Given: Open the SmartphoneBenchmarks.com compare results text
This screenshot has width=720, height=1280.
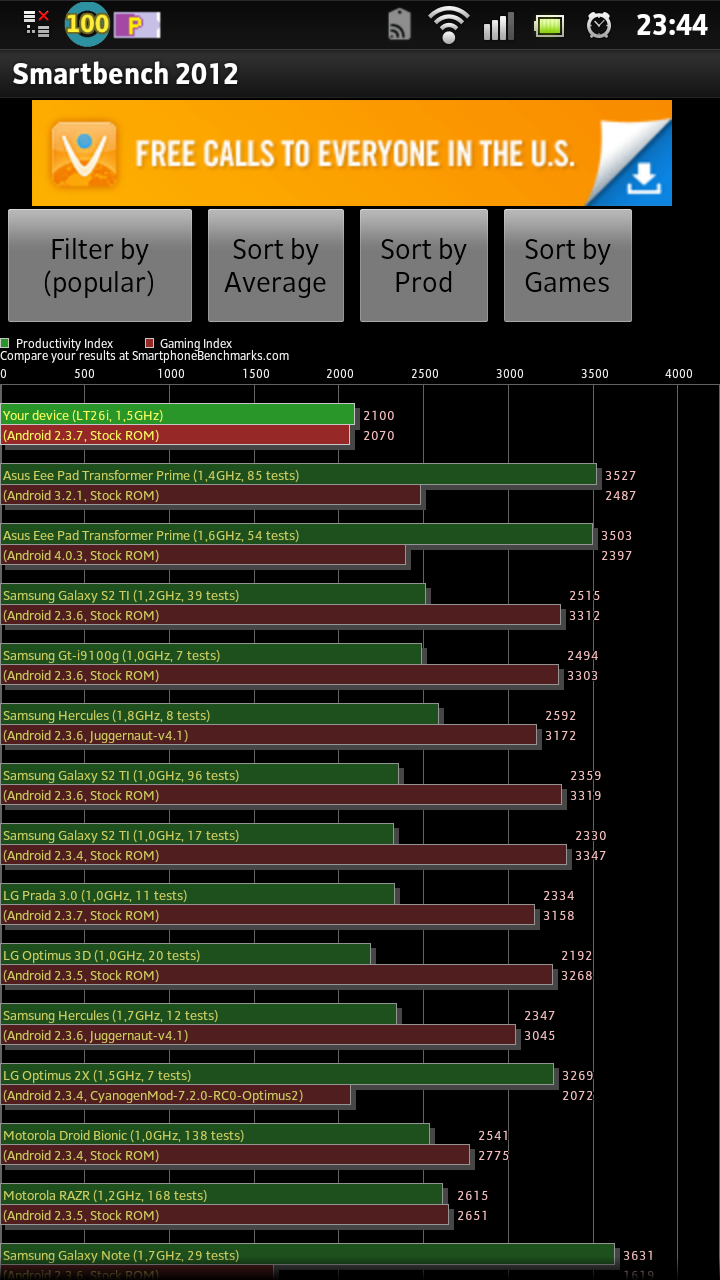Looking at the screenshot, I should click(145, 356).
